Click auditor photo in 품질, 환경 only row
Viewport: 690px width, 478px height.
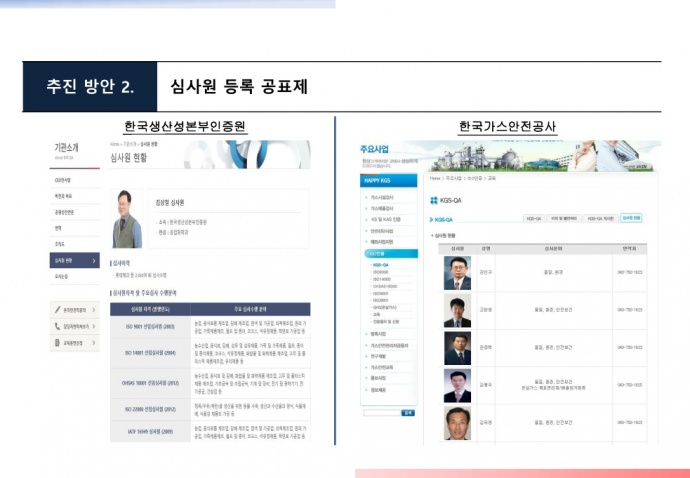pos(457,273)
